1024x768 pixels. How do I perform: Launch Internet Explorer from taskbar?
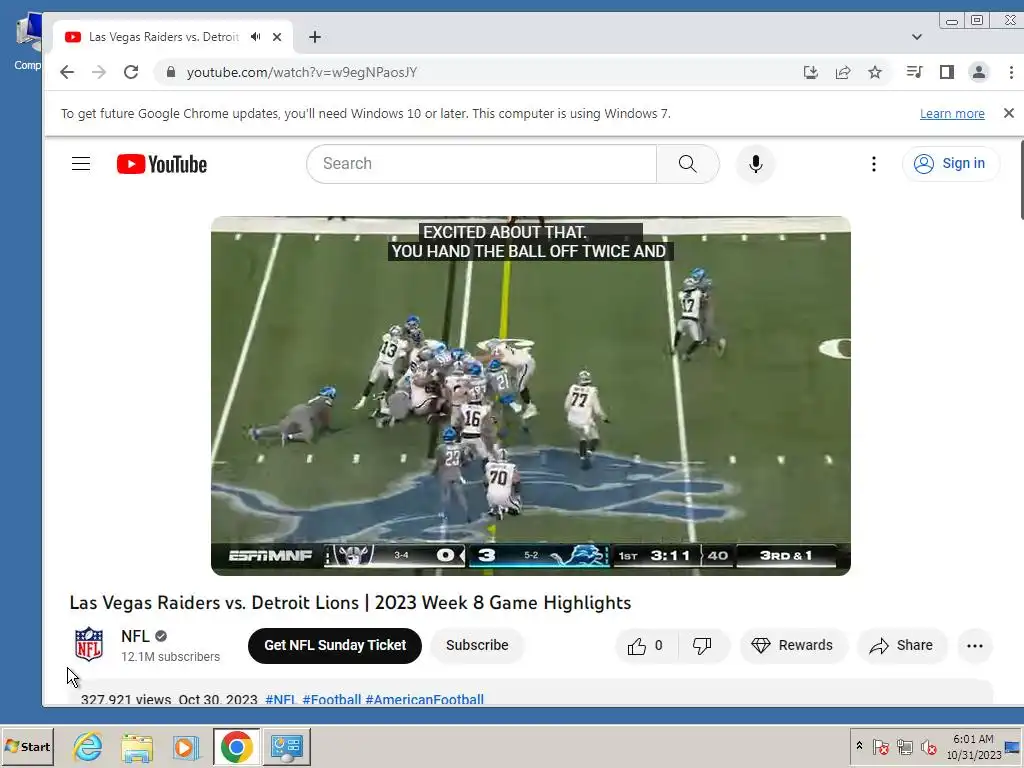click(88, 746)
